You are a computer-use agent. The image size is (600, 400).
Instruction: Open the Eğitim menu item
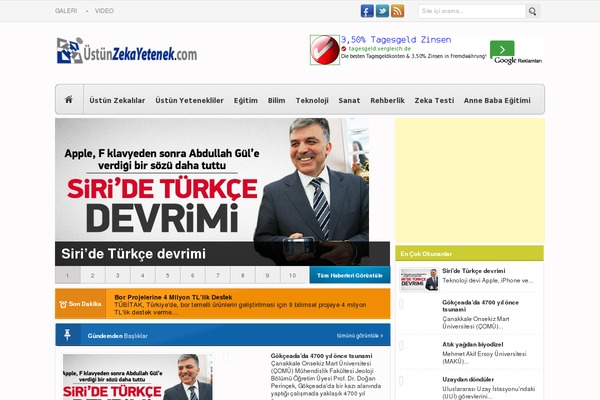click(x=246, y=100)
